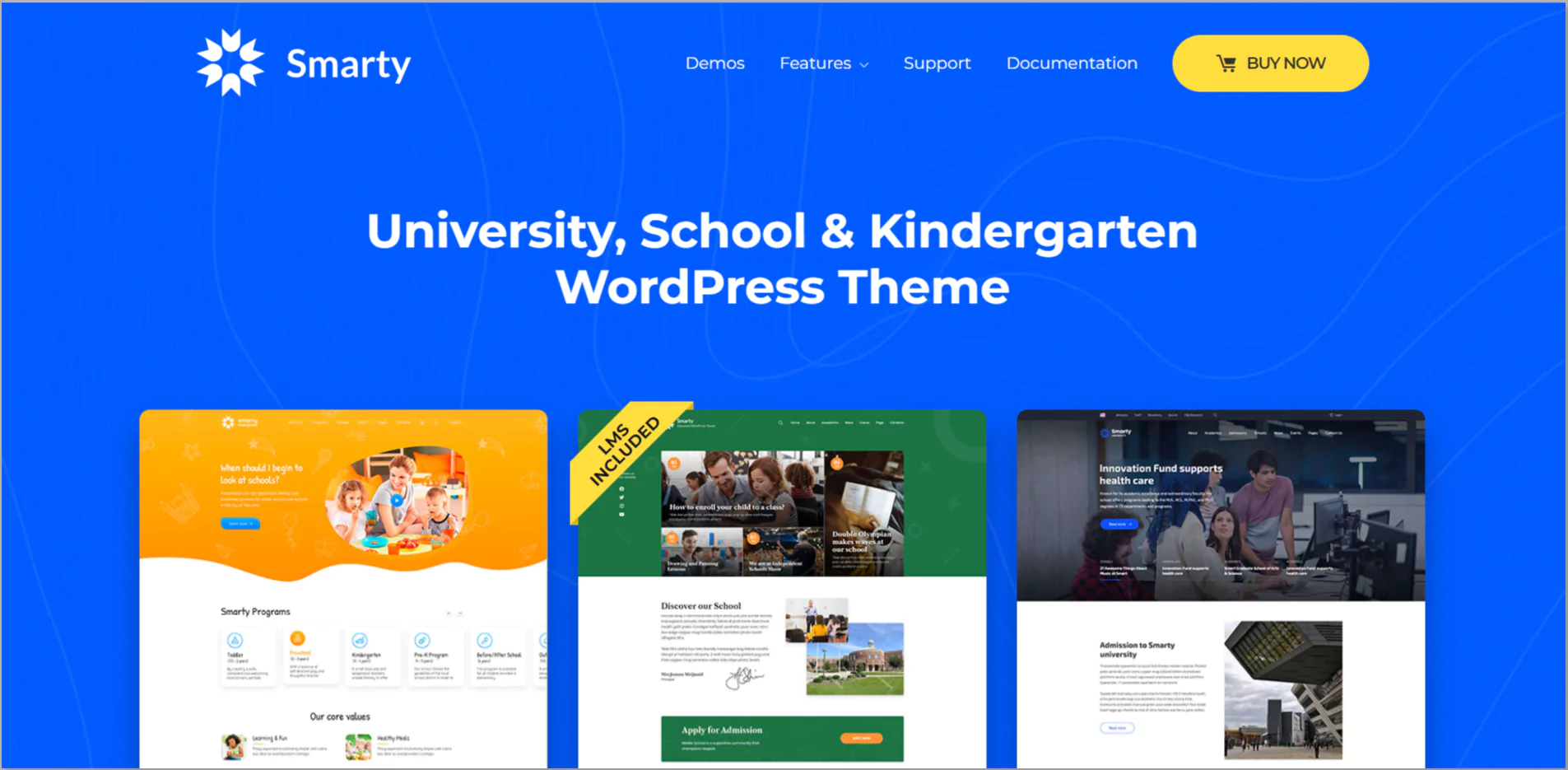Open the dark university demo thumbnail
1568x770 pixels.
[x=1221, y=589]
